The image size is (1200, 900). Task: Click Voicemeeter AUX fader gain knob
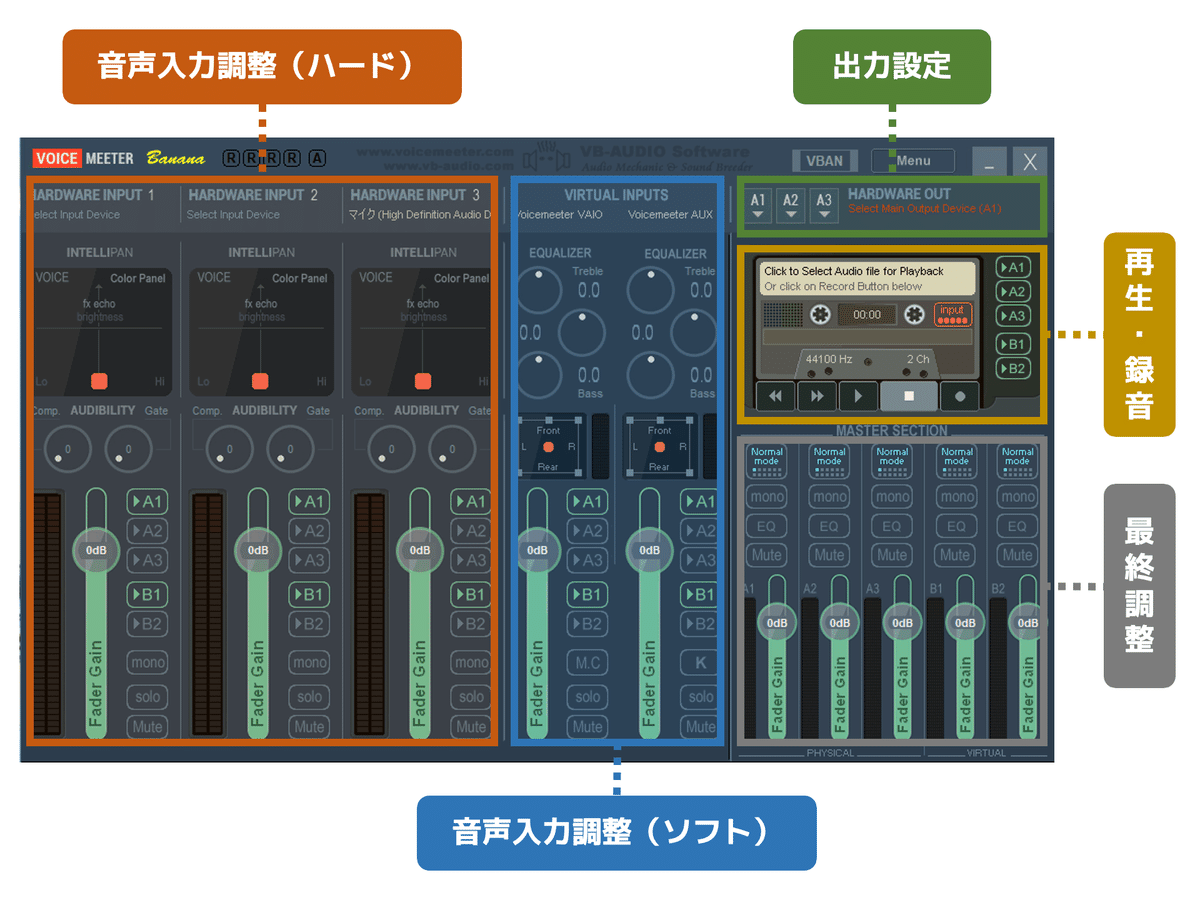(x=649, y=550)
